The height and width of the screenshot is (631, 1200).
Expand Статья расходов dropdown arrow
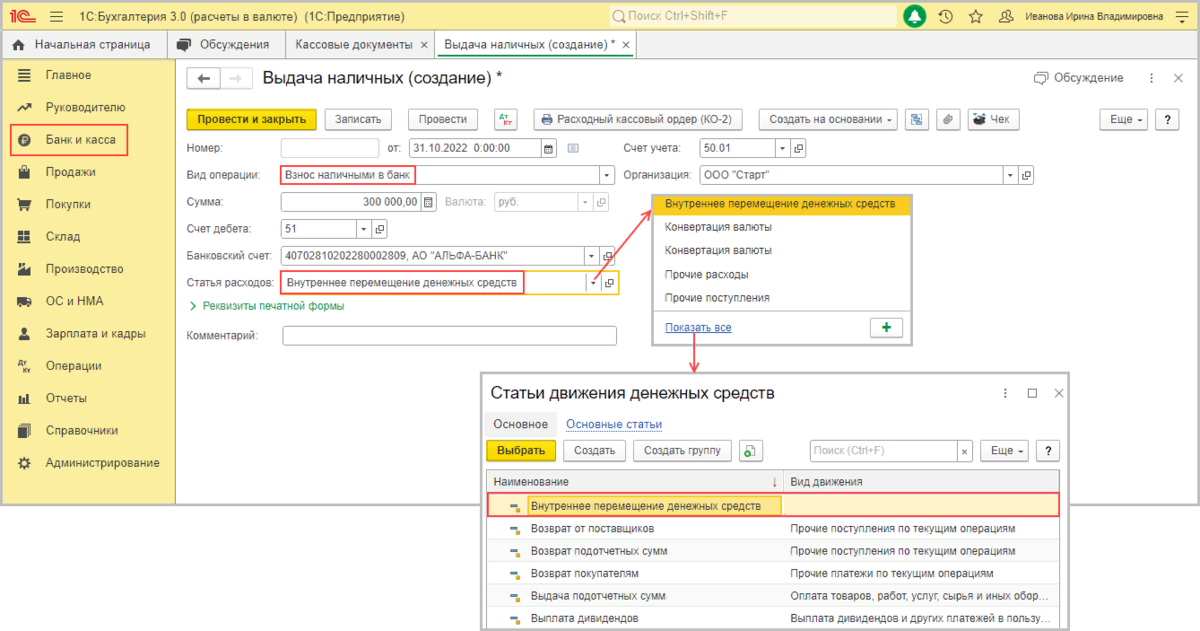593,283
